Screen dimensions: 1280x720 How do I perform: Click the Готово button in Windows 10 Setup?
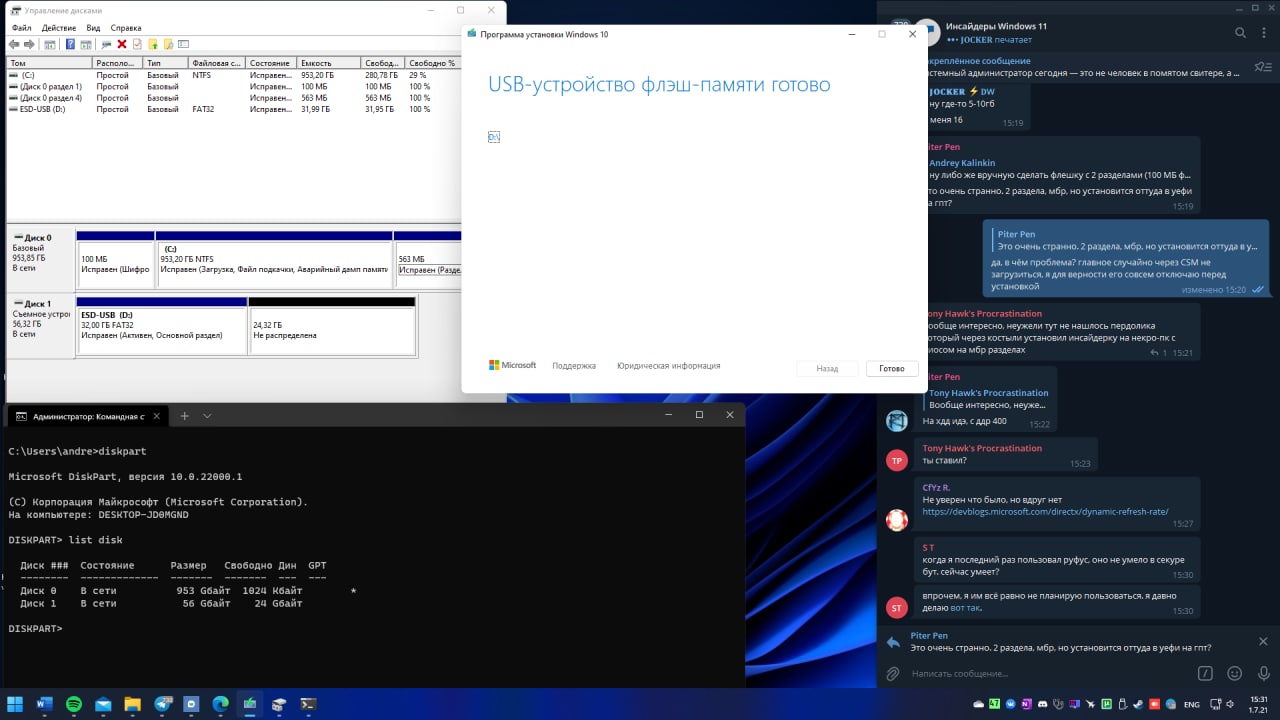(891, 368)
